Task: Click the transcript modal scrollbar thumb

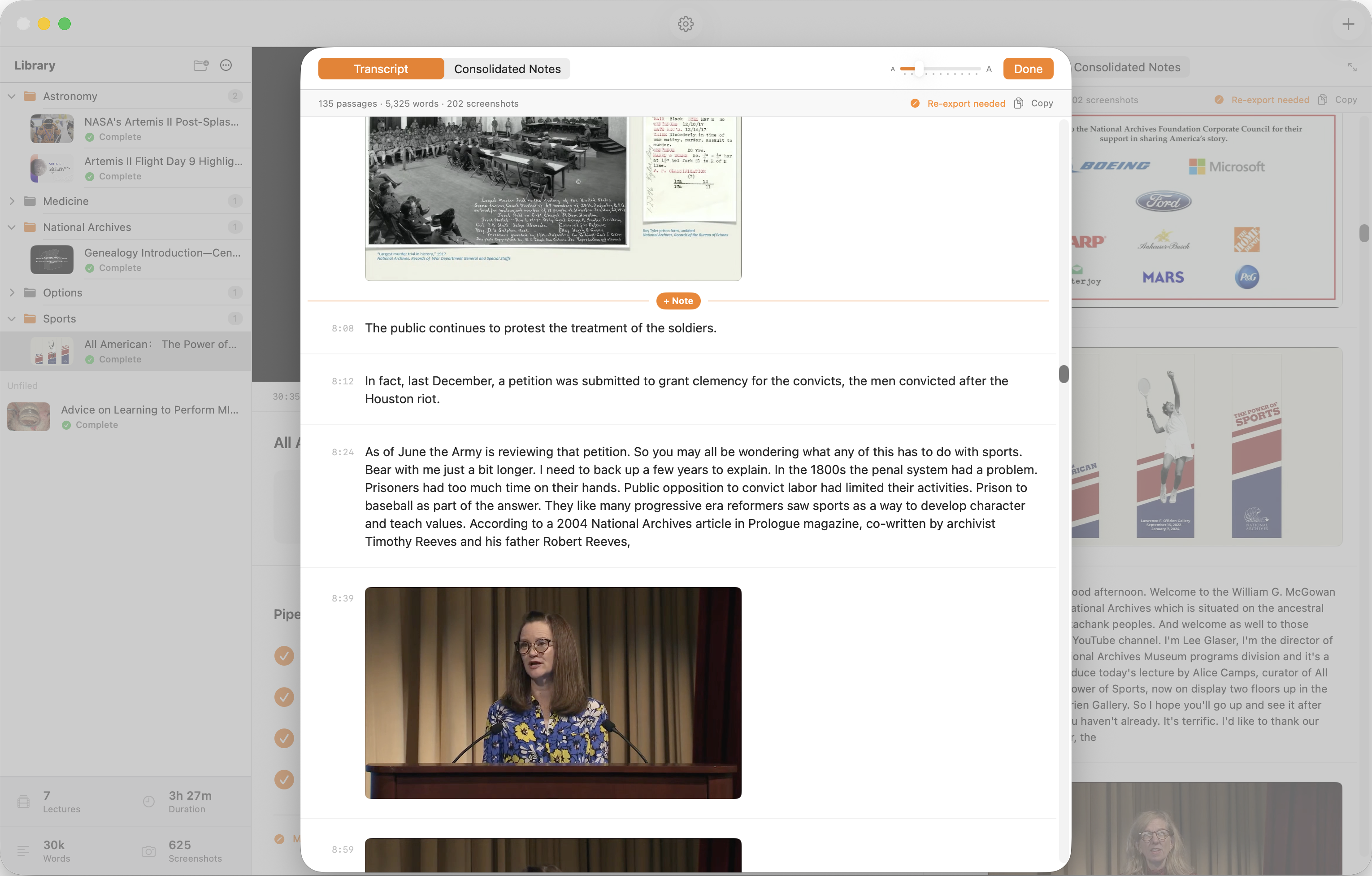Action: pos(1063,374)
